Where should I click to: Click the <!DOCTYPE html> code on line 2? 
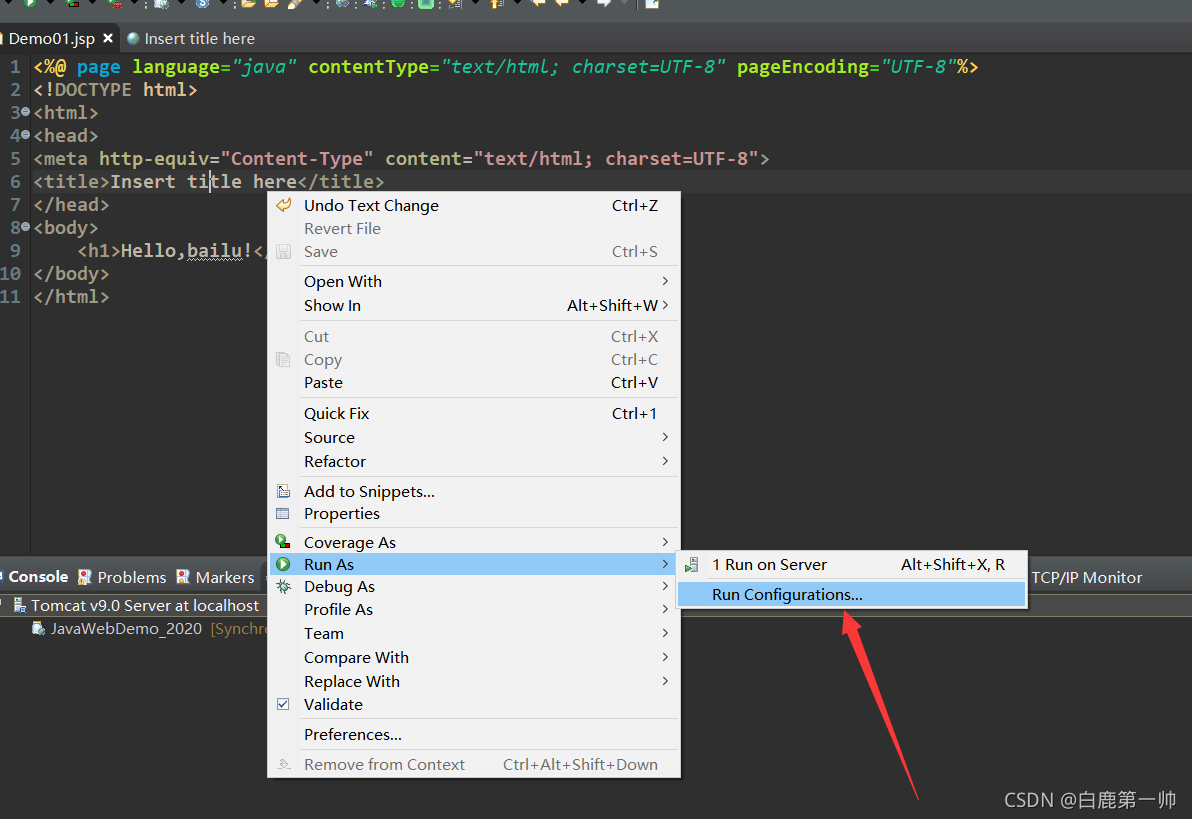(116, 90)
